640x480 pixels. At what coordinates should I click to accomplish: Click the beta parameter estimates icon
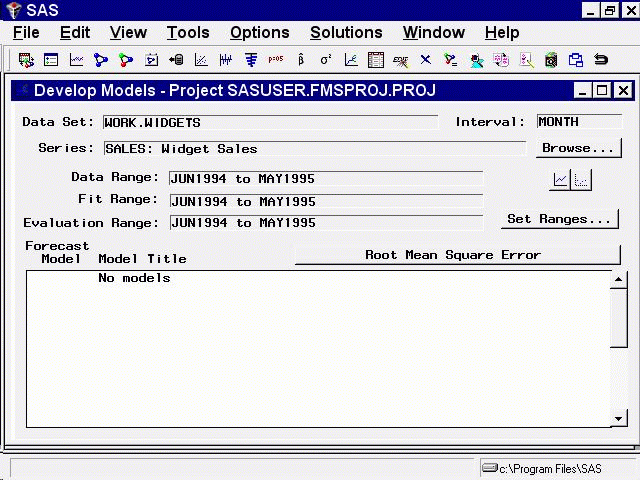click(x=301, y=60)
